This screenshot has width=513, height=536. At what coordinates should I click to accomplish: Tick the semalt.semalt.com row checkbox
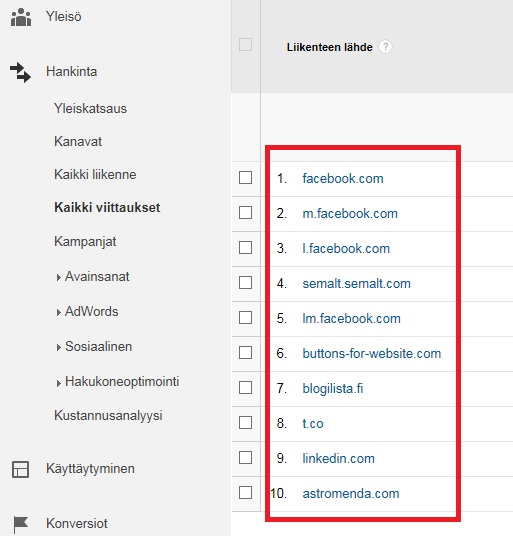tap(245, 283)
